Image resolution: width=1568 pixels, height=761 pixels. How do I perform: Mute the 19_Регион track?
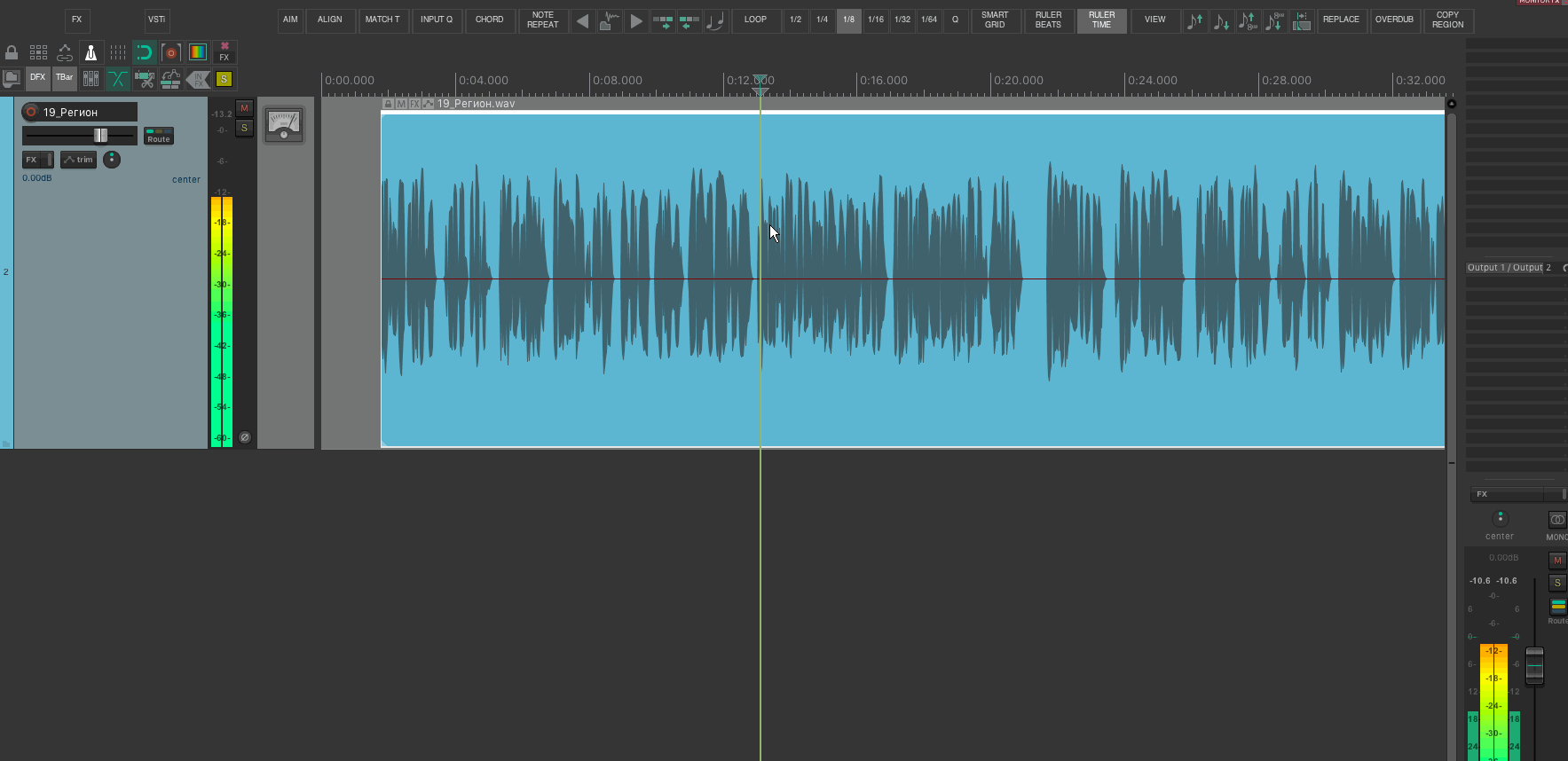[x=244, y=108]
